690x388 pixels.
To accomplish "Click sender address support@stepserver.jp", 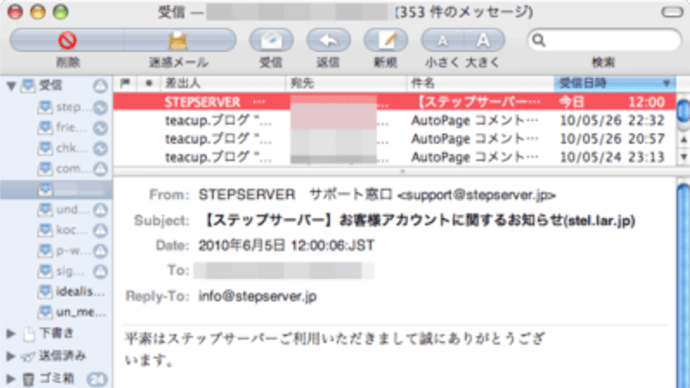I will point(477,195).
